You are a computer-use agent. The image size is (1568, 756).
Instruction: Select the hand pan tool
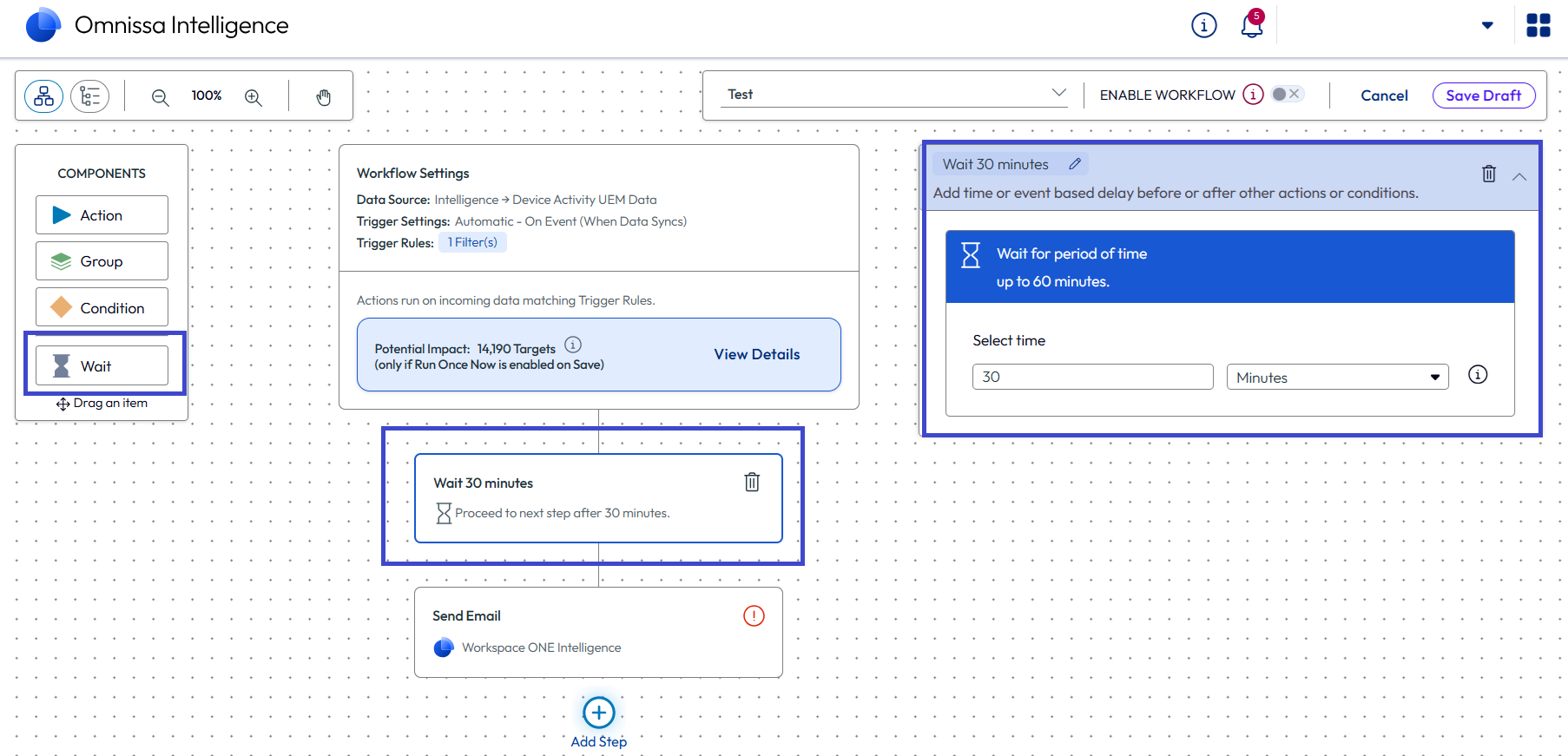tap(324, 97)
